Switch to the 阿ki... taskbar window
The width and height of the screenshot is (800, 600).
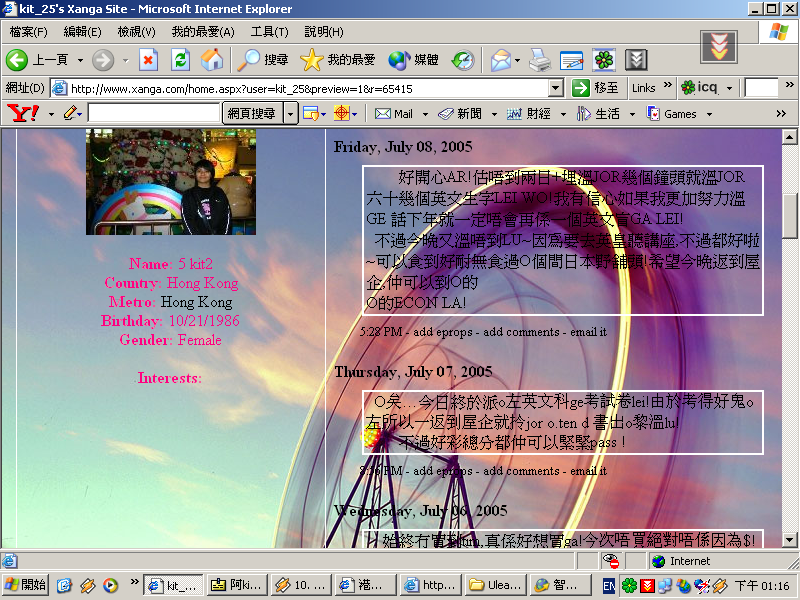pyautogui.click(x=237, y=585)
